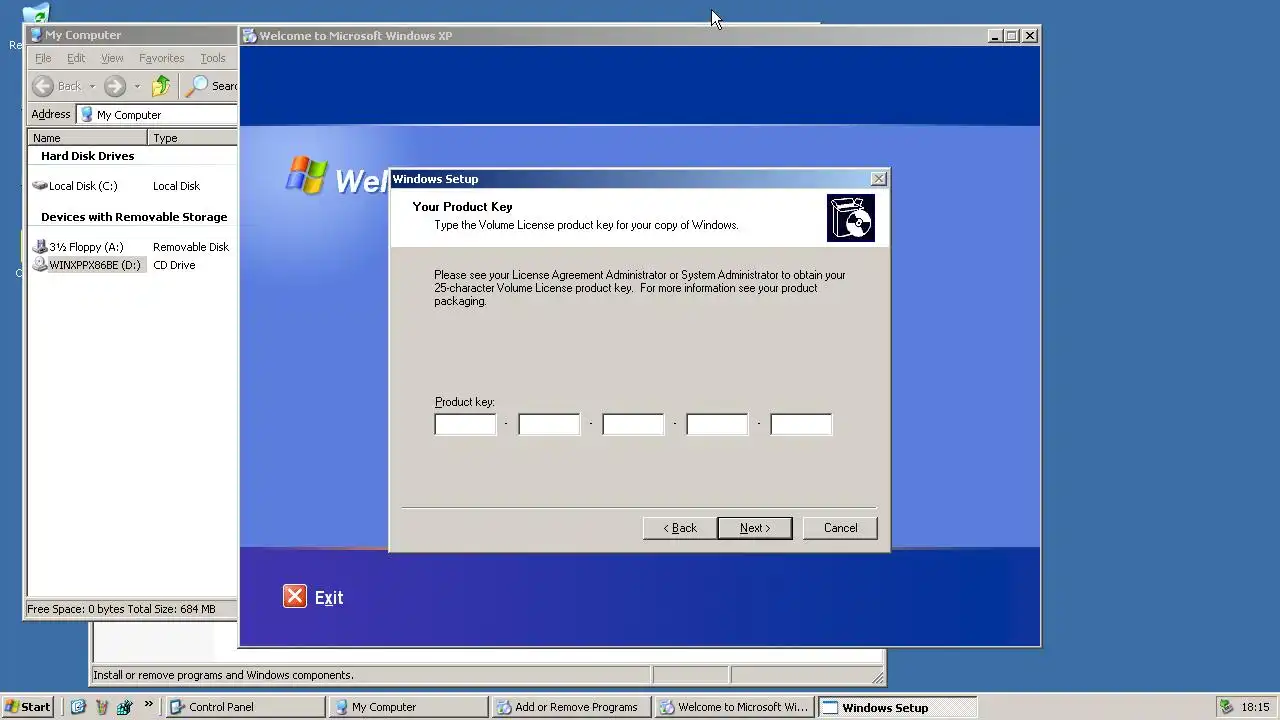Click the My Computer window title icon
Viewport: 1280px width, 720px height.
[36, 35]
